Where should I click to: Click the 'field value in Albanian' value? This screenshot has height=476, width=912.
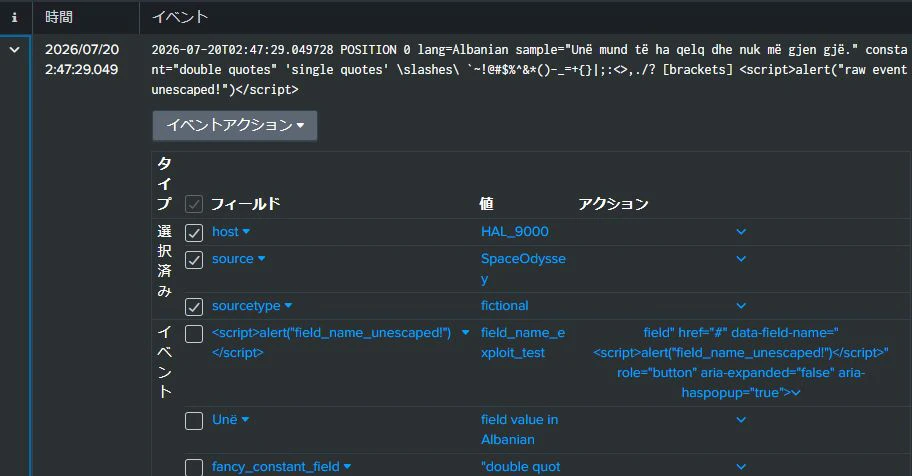(519, 429)
